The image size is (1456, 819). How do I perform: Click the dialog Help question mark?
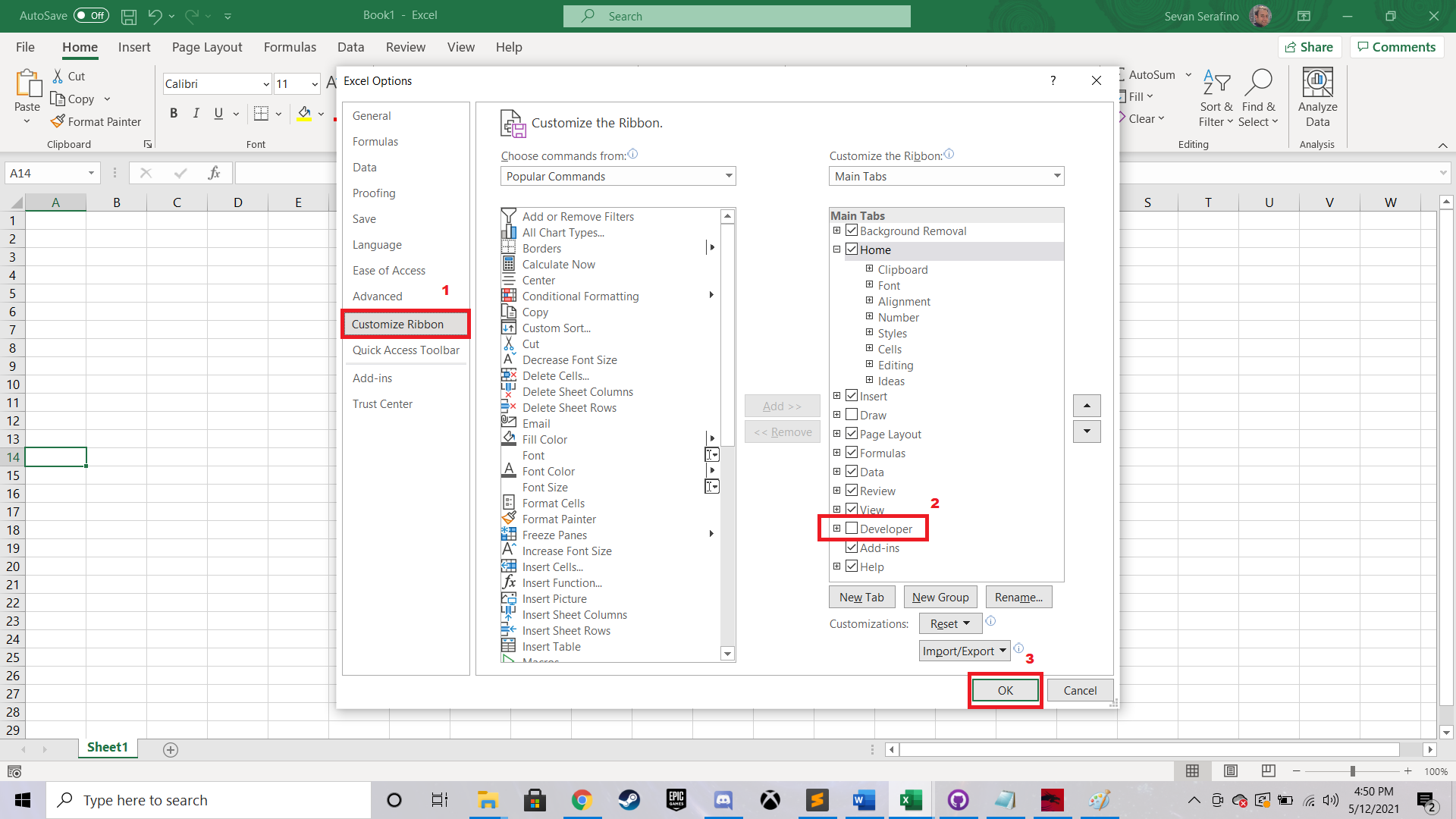[x=1053, y=80]
